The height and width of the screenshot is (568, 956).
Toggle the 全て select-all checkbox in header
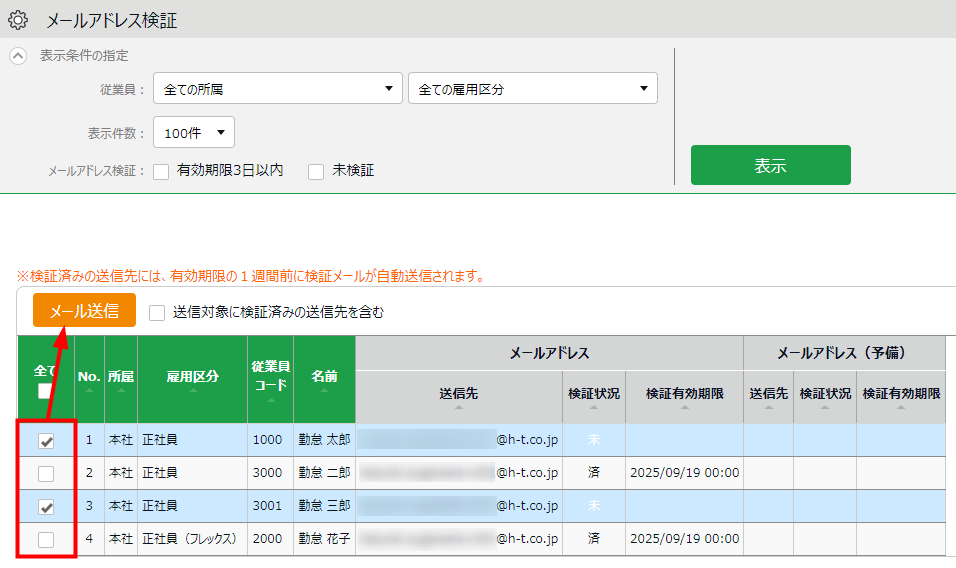[46, 392]
